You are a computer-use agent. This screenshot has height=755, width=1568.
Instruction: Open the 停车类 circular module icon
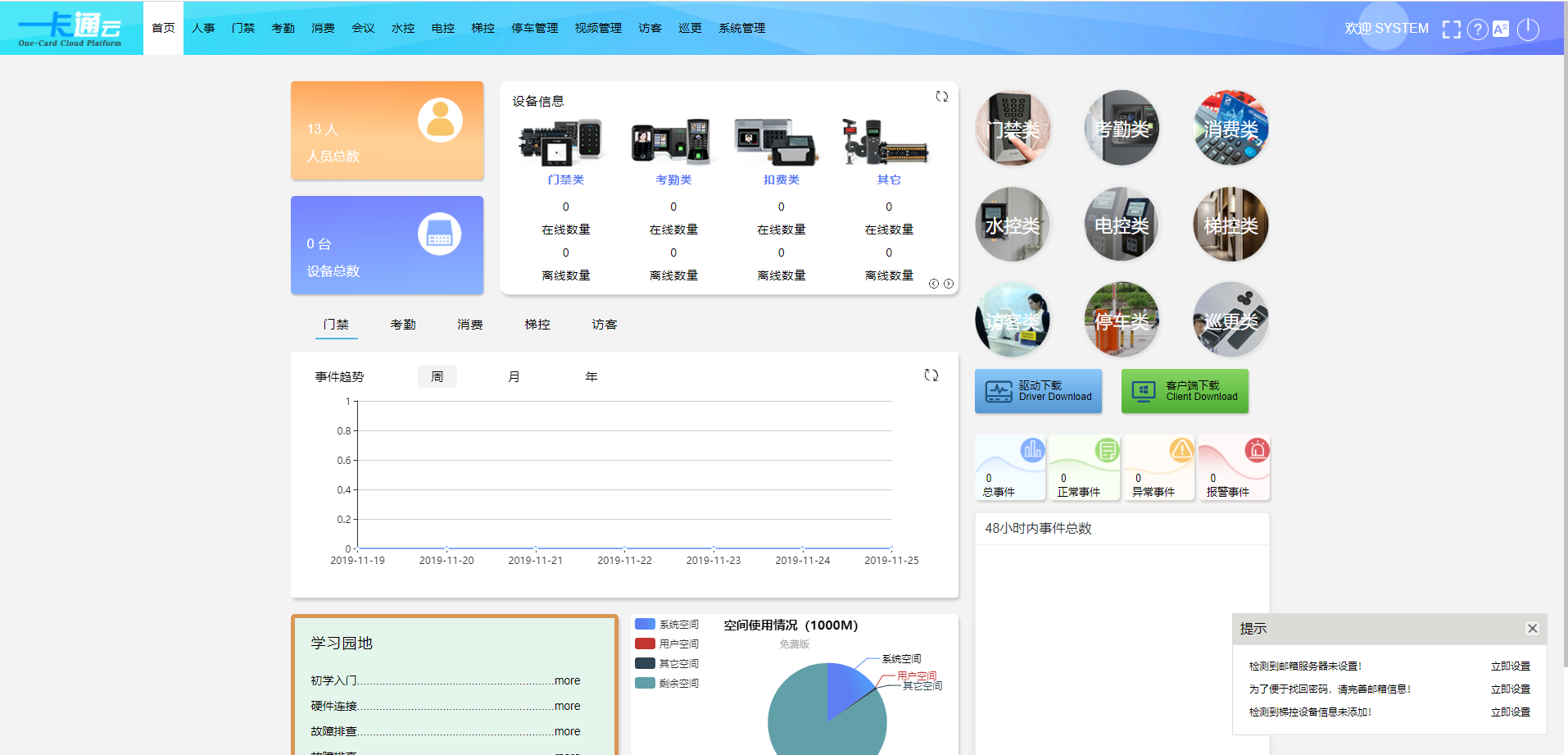tap(1122, 321)
